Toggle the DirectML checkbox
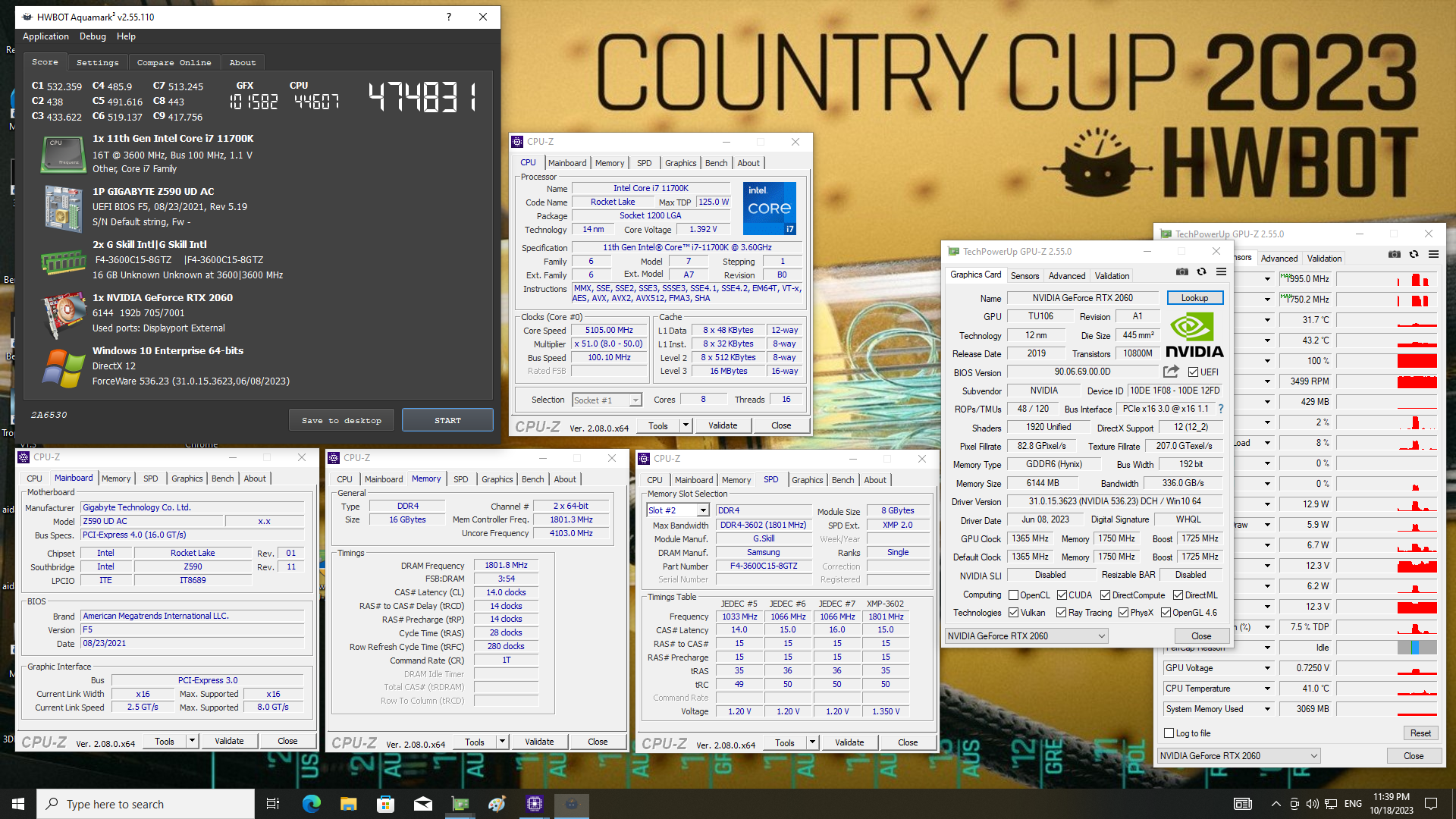Image resolution: width=1456 pixels, height=819 pixels. (x=1178, y=595)
